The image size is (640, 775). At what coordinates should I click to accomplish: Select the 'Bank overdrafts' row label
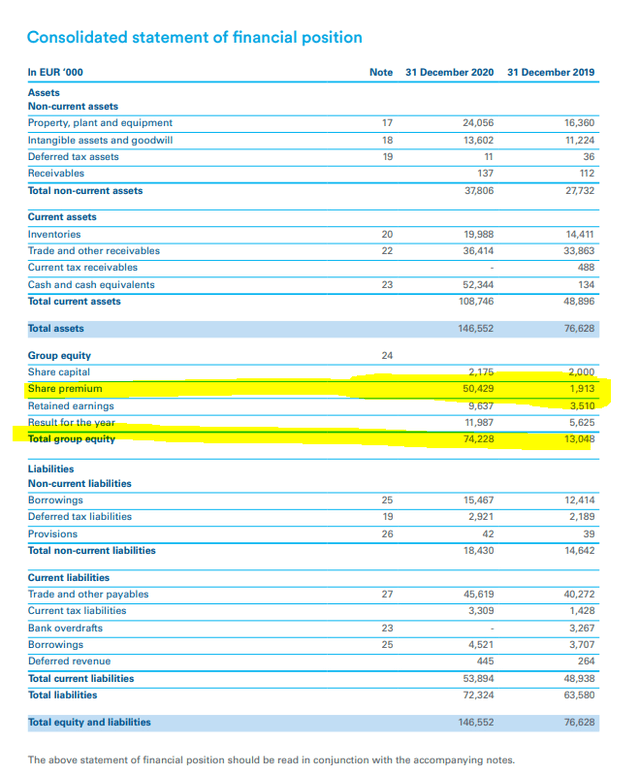coord(65,628)
